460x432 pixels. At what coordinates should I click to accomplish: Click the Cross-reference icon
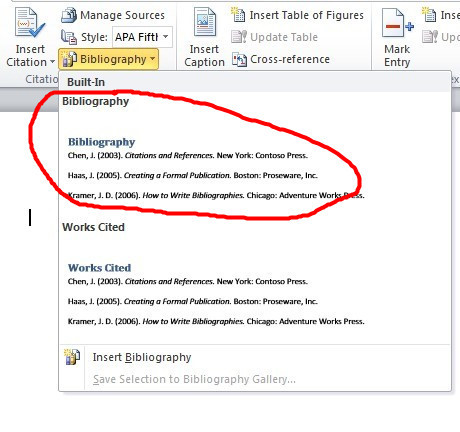(239, 59)
